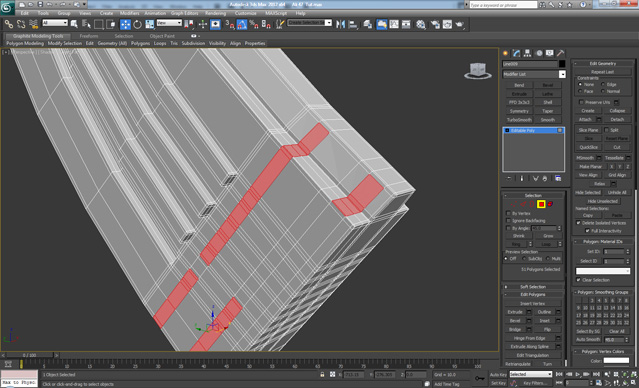Click the vertex Color white swatch
The height and width of the screenshot is (388, 639).
coord(616,361)
